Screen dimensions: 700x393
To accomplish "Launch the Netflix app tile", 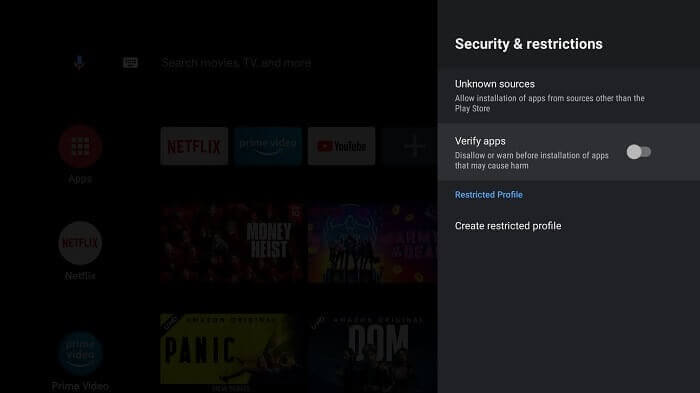I will tap(194, 146).
